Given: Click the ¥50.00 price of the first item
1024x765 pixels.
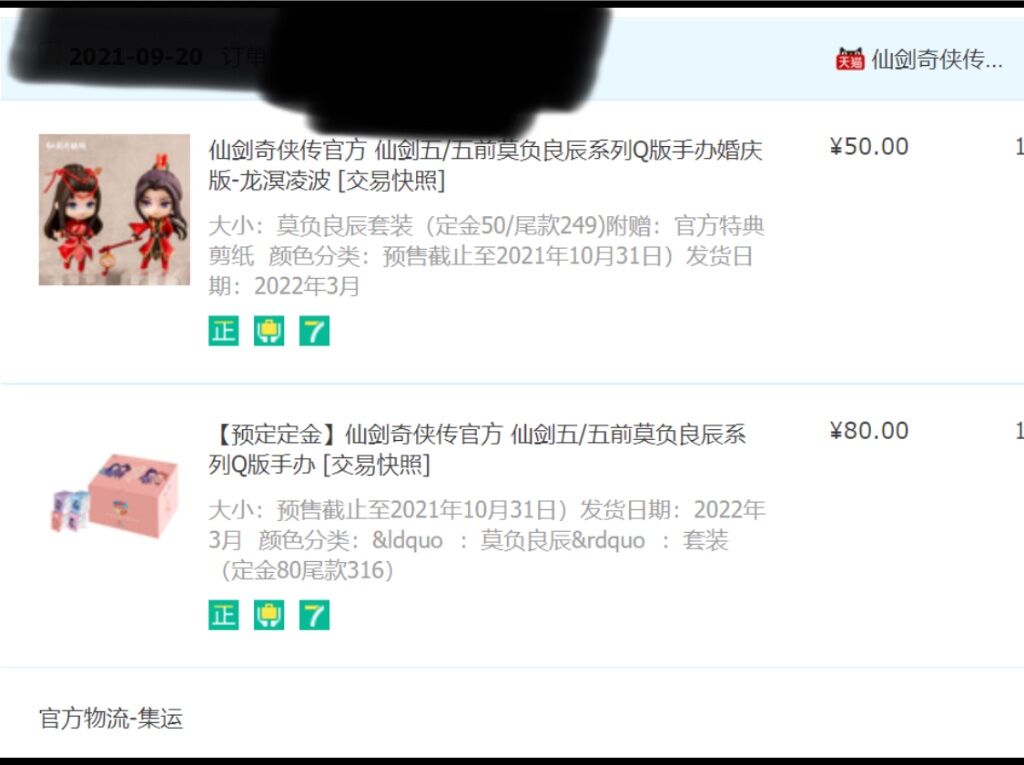Looking at the screenshot, I should point(869,146).
